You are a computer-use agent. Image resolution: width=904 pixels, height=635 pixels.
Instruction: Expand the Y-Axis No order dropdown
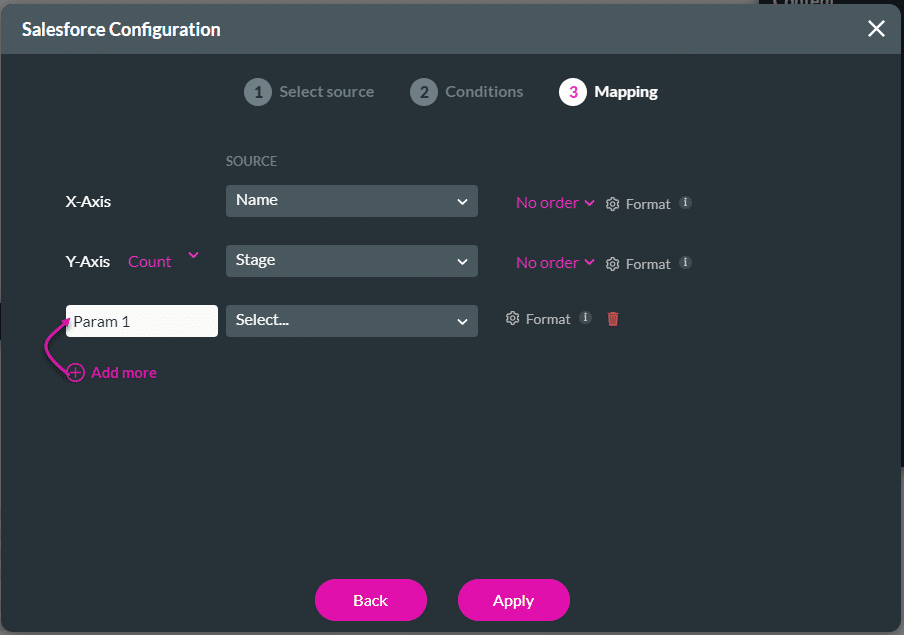click(555, 263)
